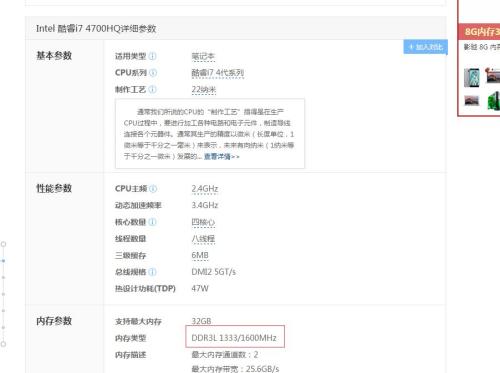Click the 动态加速频率 label
Viewport: 500px width, 373px height.
(x=138, y=205)
